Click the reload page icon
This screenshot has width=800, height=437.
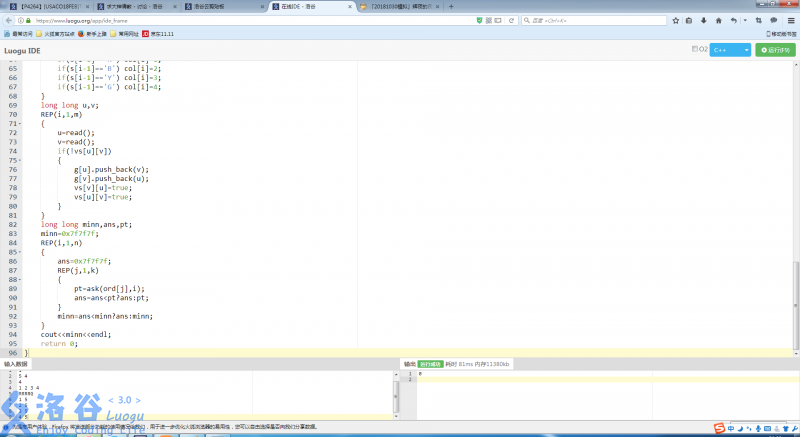(510, 19)
